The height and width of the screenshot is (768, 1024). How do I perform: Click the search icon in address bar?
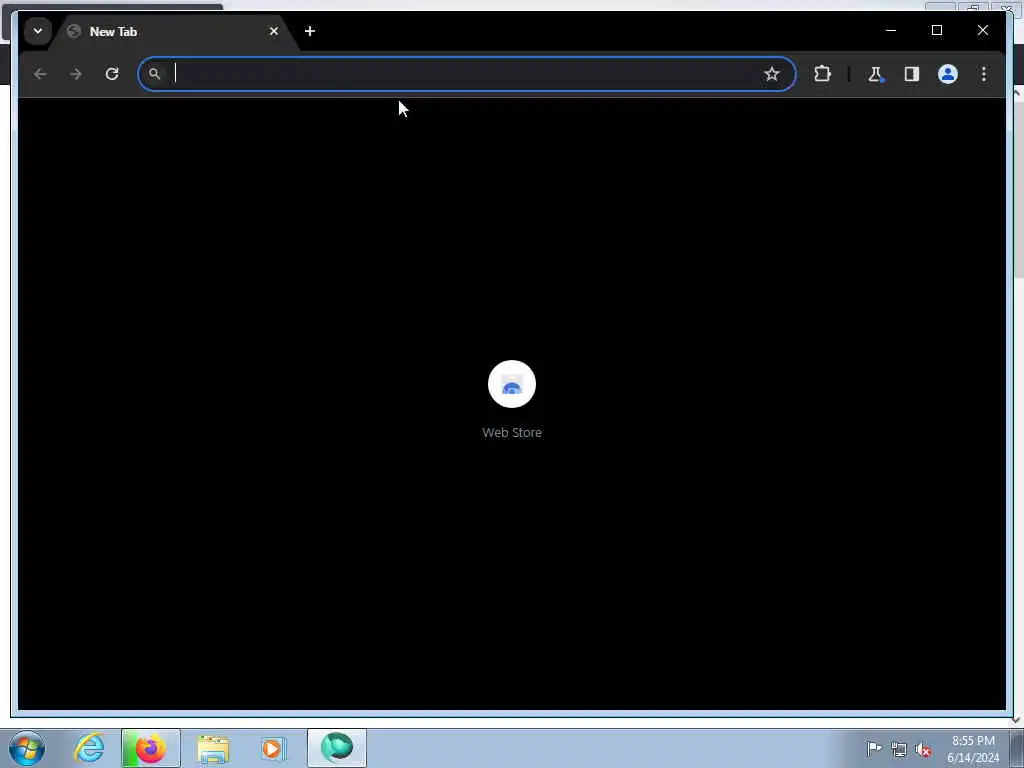pos(154,74)
